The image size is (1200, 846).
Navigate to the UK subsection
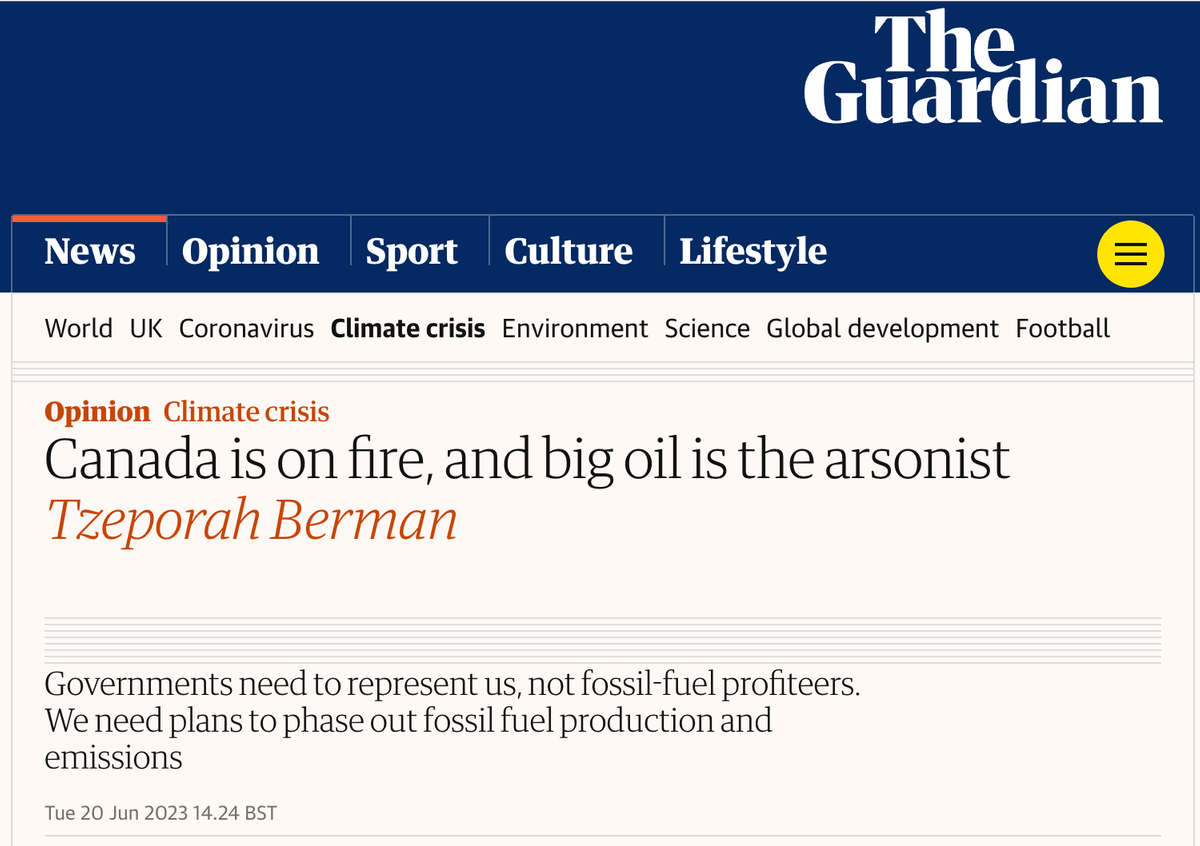(x=146, y=329)
